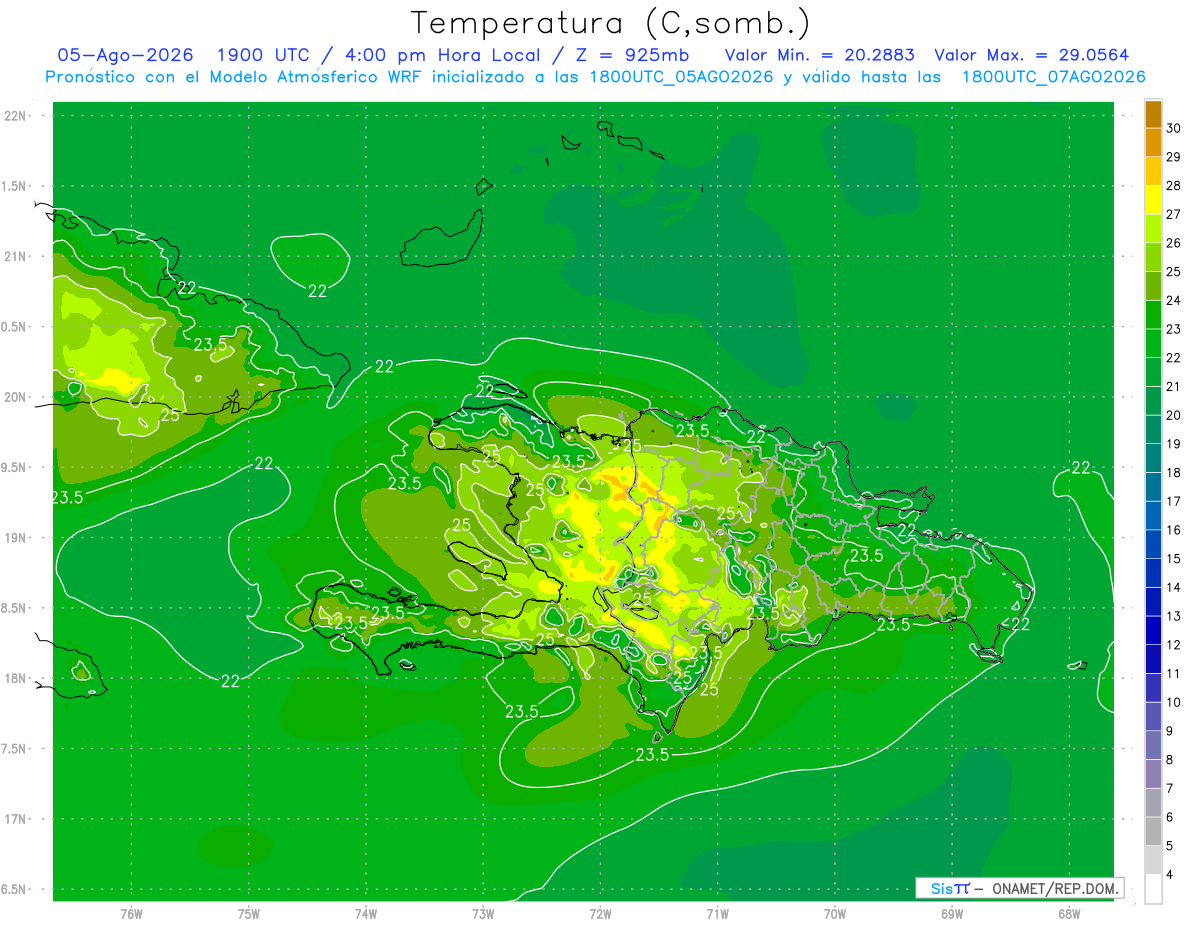Click color scale label "4"
Screen dimensions: 1200x927
click(x=1171, y=874)
